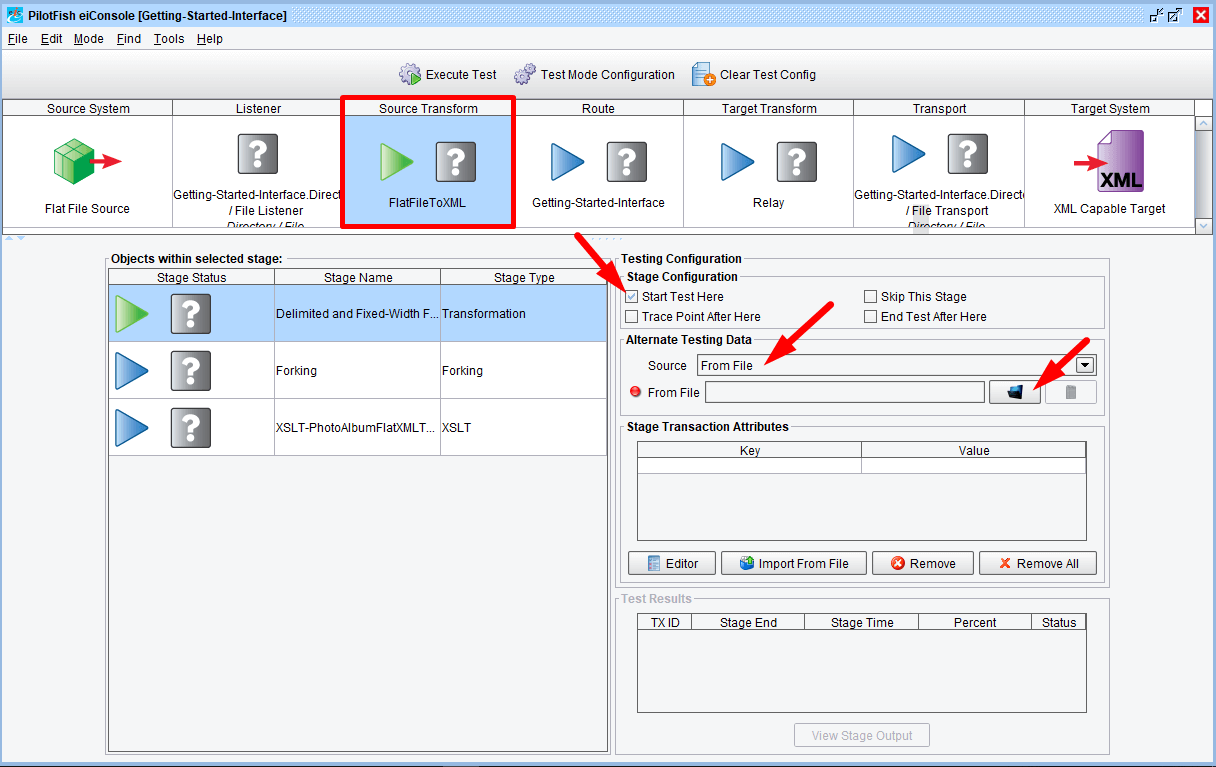Click question mark icon in Forking row
The image size is (1216, 767).
click(191, 370)
